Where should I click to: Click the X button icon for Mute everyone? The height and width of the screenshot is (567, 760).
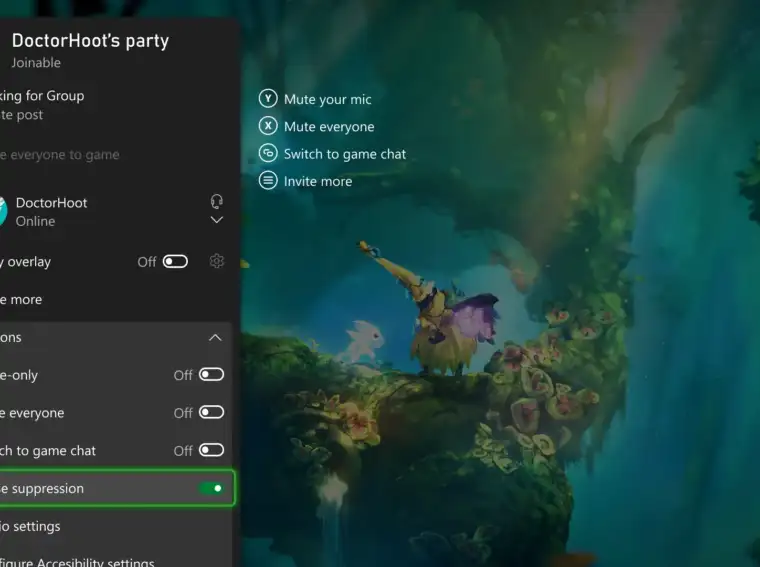[268, 126]
